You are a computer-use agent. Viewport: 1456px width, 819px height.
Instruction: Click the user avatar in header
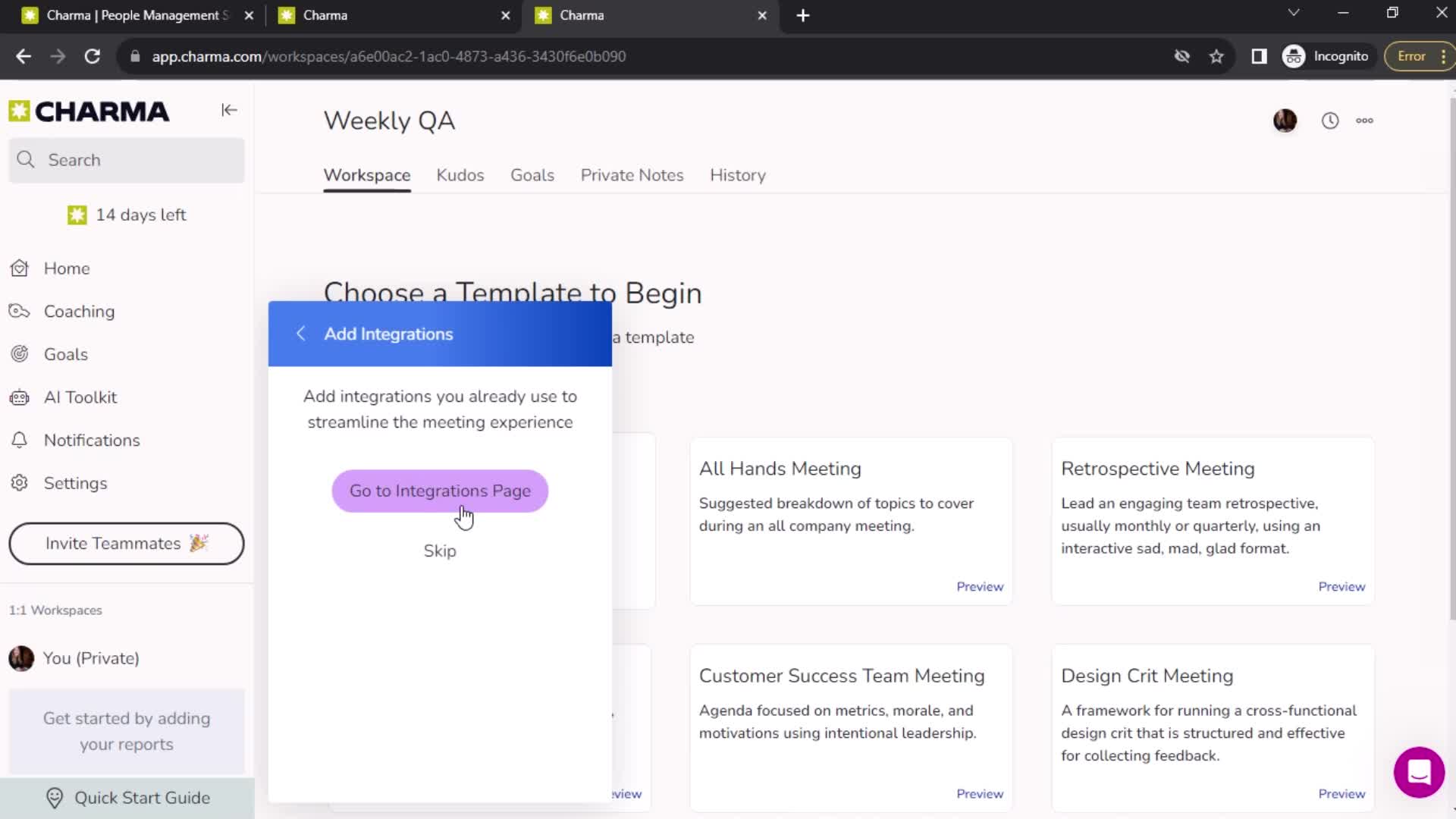point(1285,121)
